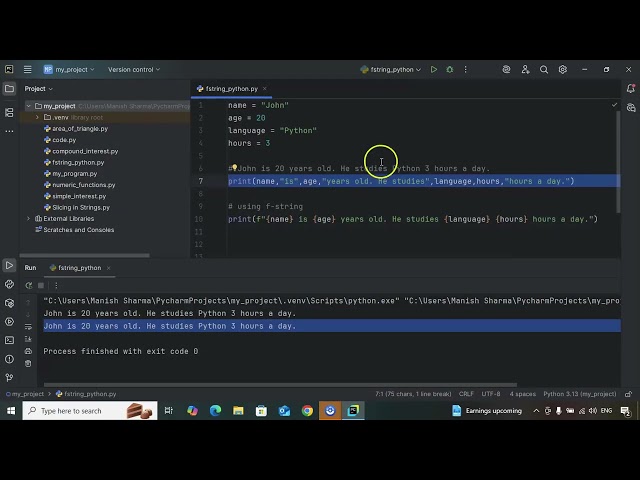Click the Windows search box
Image resolution: width=640 pixels, height=480 pixels.
pos(90,411)
